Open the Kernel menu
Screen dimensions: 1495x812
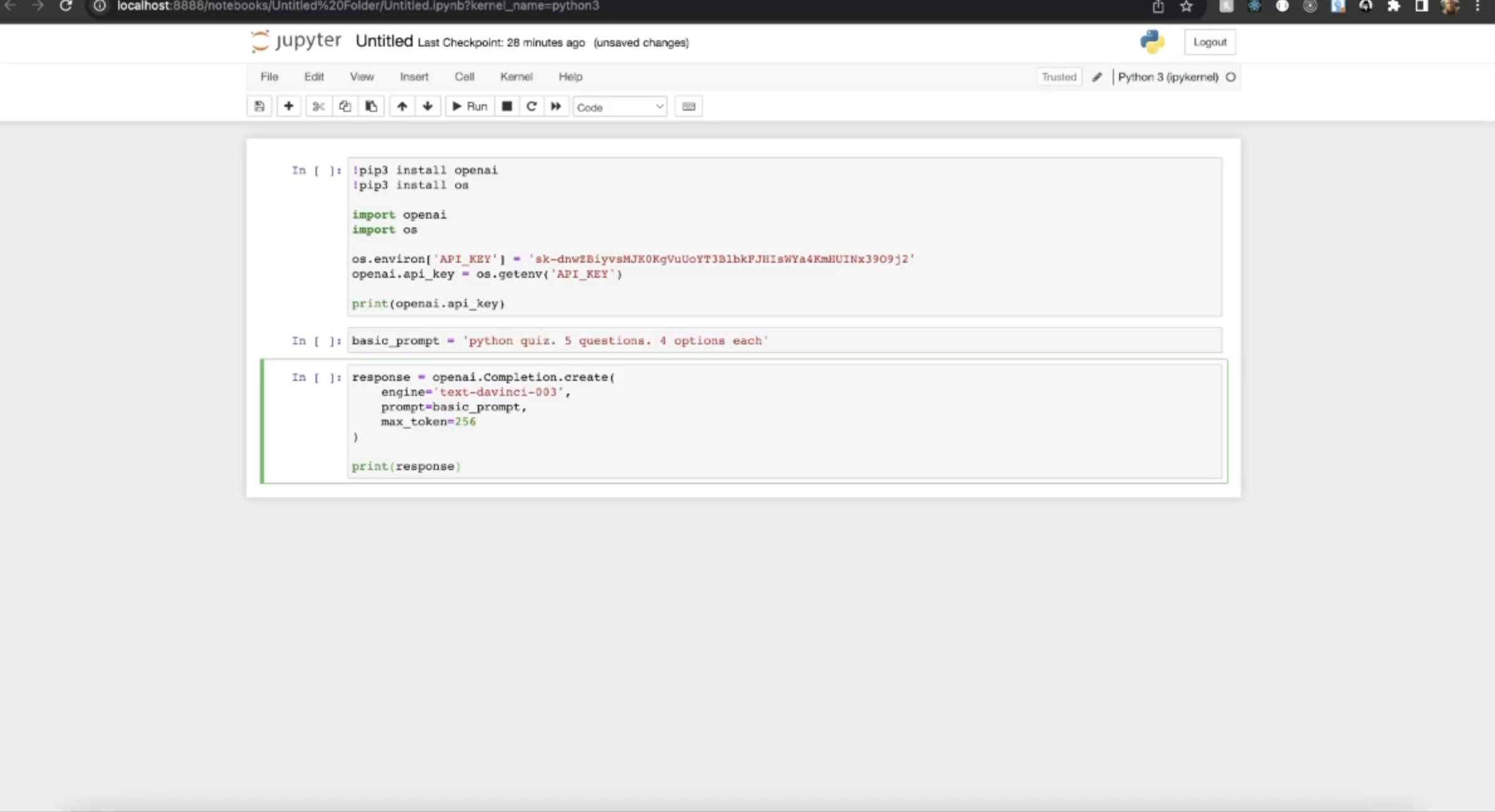(x=516, y=77)
